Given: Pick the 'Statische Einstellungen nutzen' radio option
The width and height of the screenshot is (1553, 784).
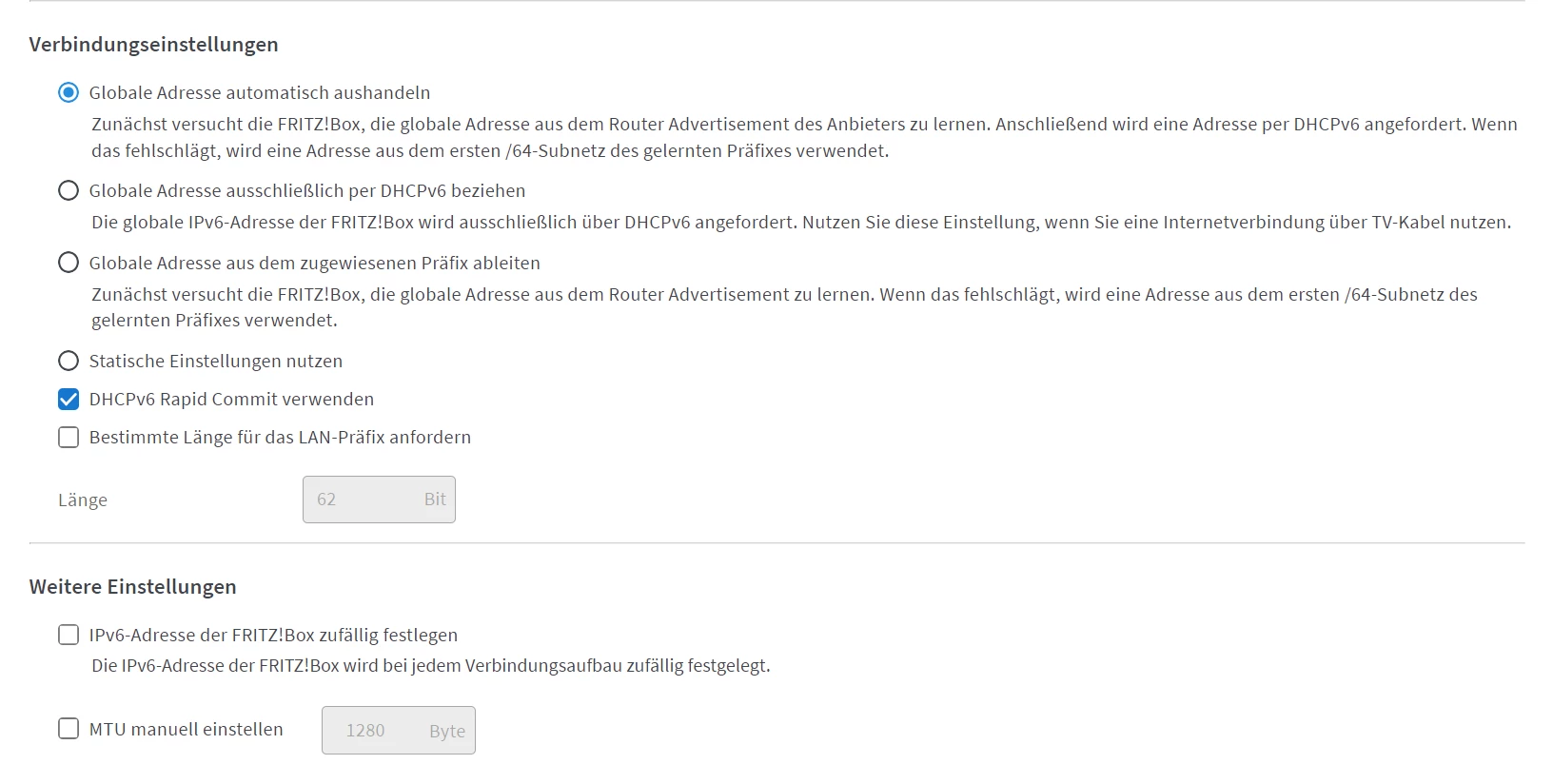Looking at the screenshot, I should coord(69,361).
